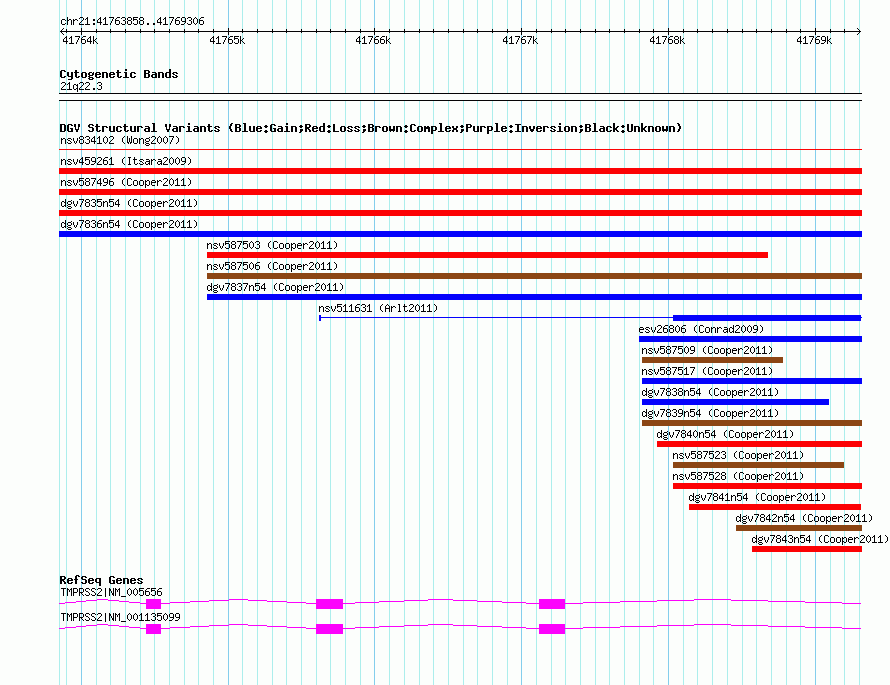
Task: Open dgv7843n54 (Cooper2011) label
Action: (x=820, y=539)
